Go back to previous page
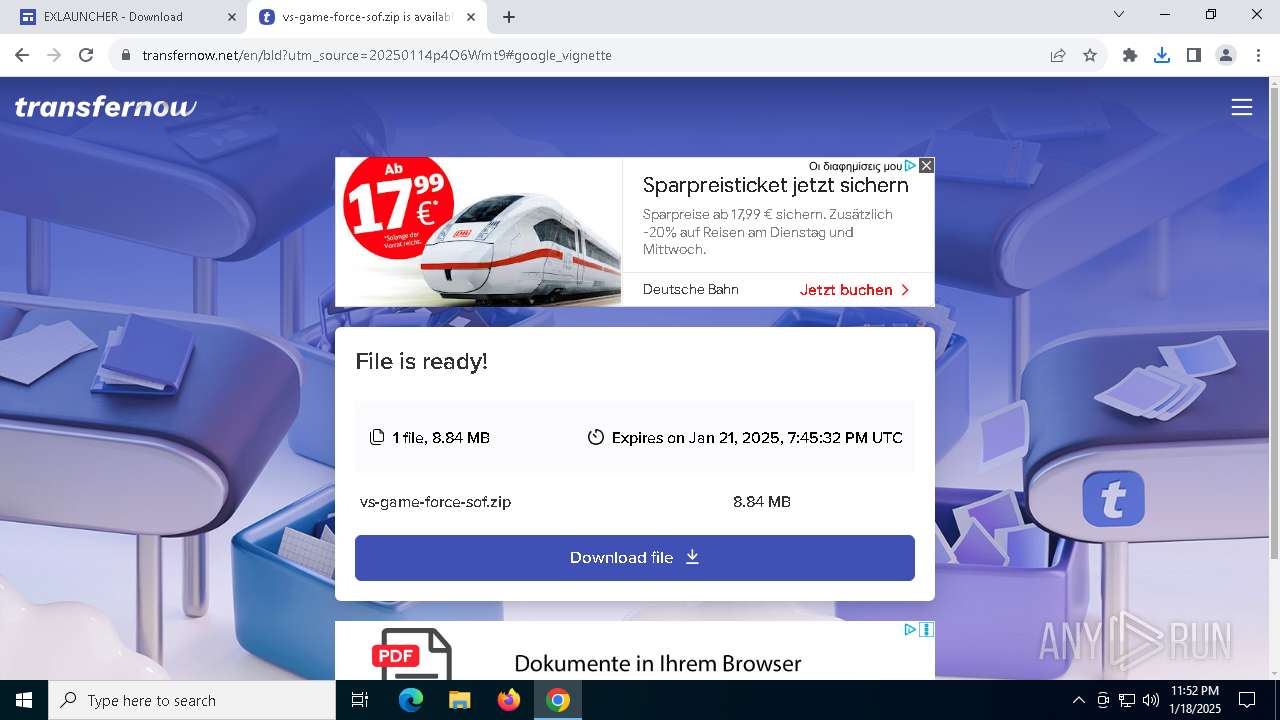 coord(22,55)
